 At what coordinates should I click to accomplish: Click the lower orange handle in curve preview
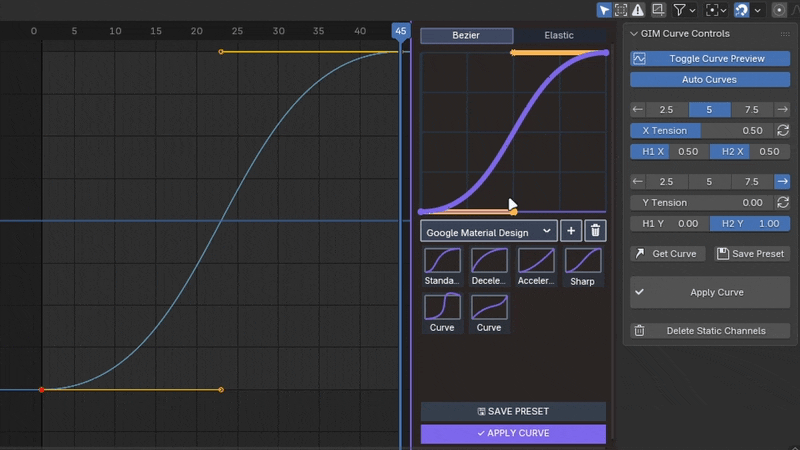514,212
